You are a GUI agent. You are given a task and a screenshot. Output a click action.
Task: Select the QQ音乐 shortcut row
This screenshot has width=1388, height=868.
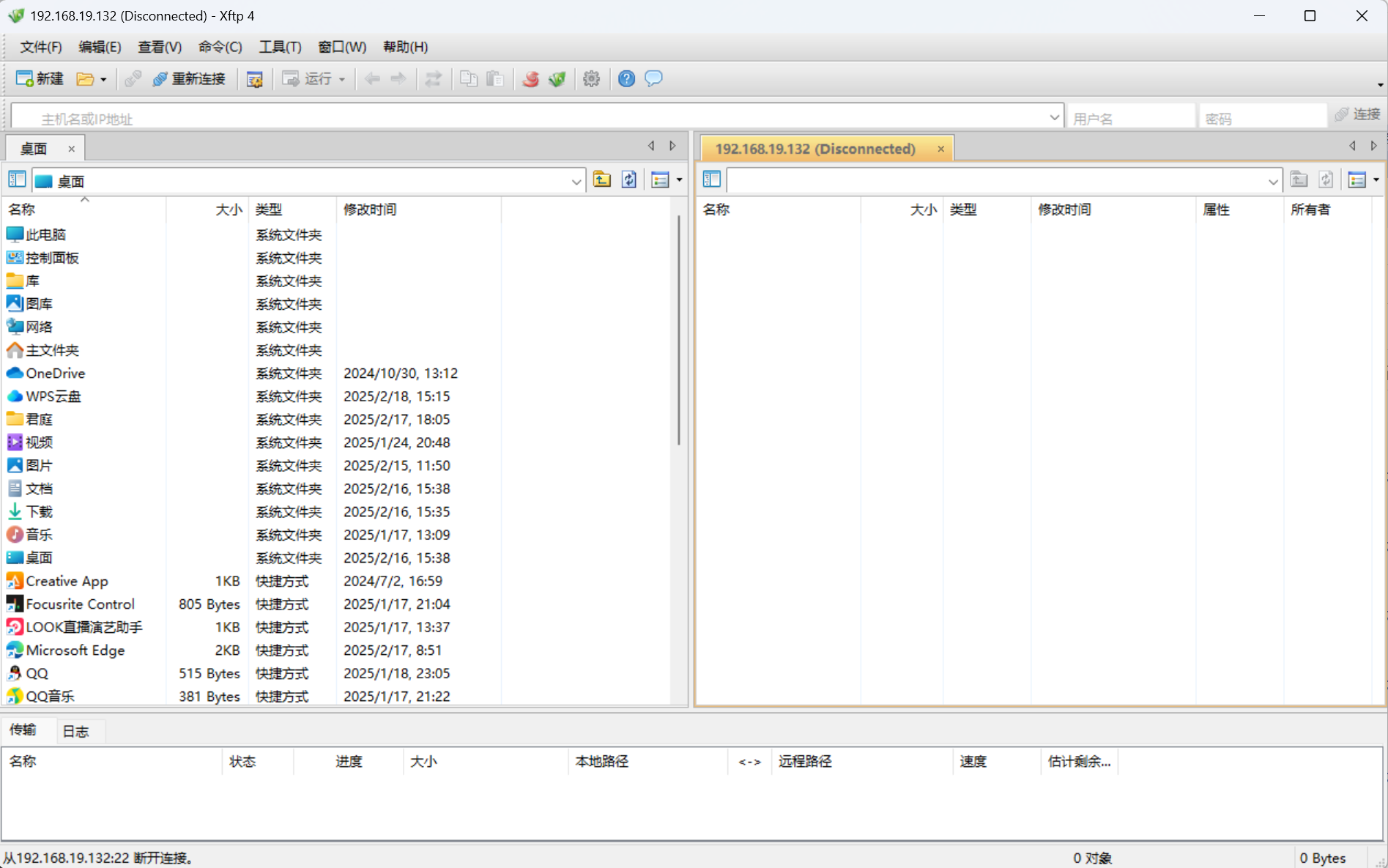click(x=253, y=696)
